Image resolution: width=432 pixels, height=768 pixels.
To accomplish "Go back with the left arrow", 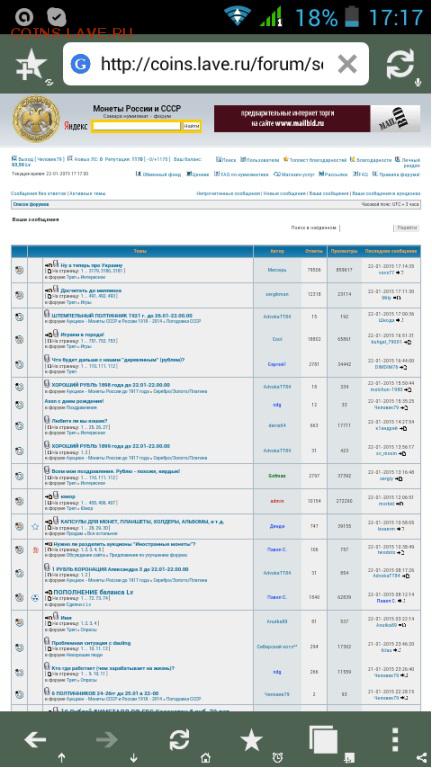I will tap(35, 739).
